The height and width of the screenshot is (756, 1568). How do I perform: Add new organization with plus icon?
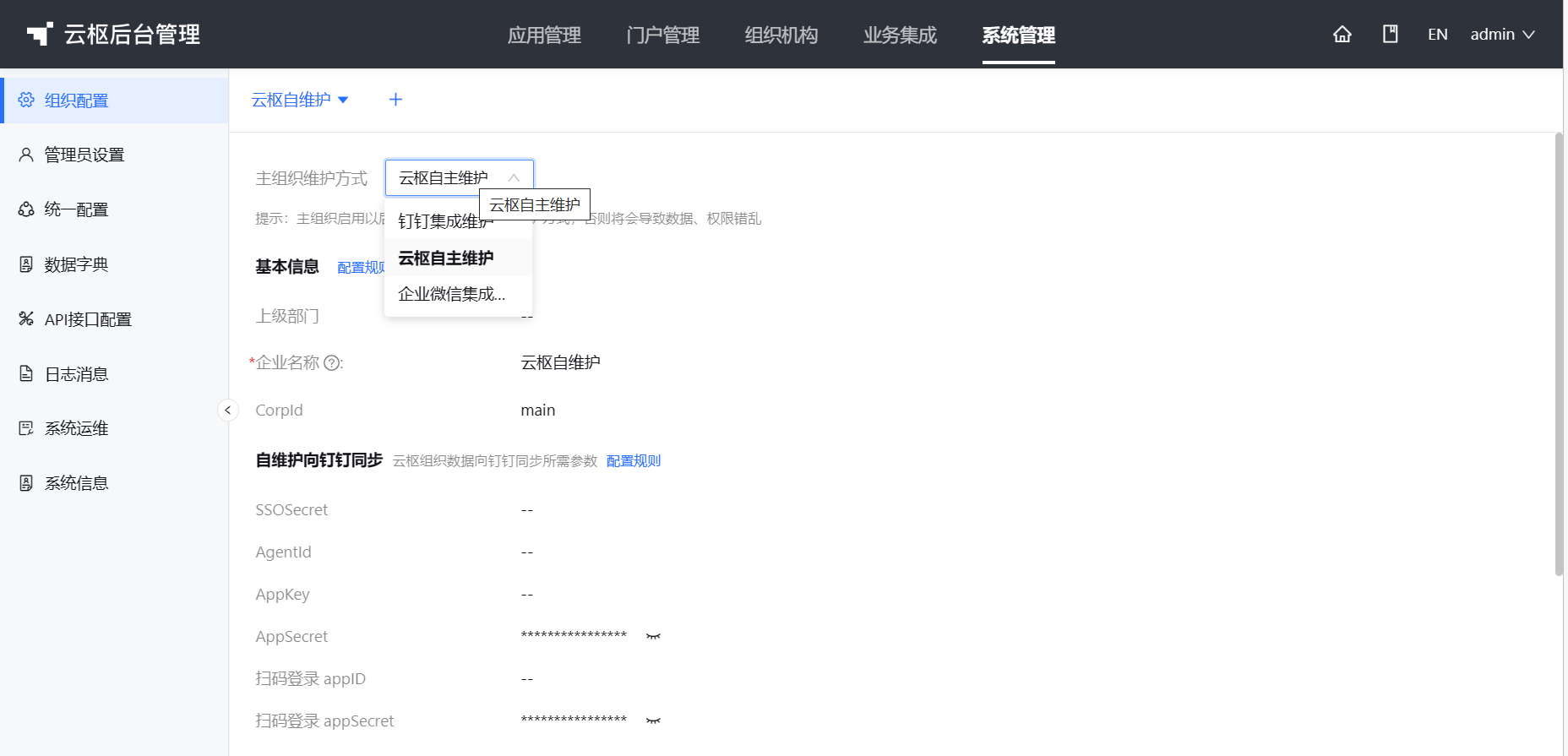(395, 100)
